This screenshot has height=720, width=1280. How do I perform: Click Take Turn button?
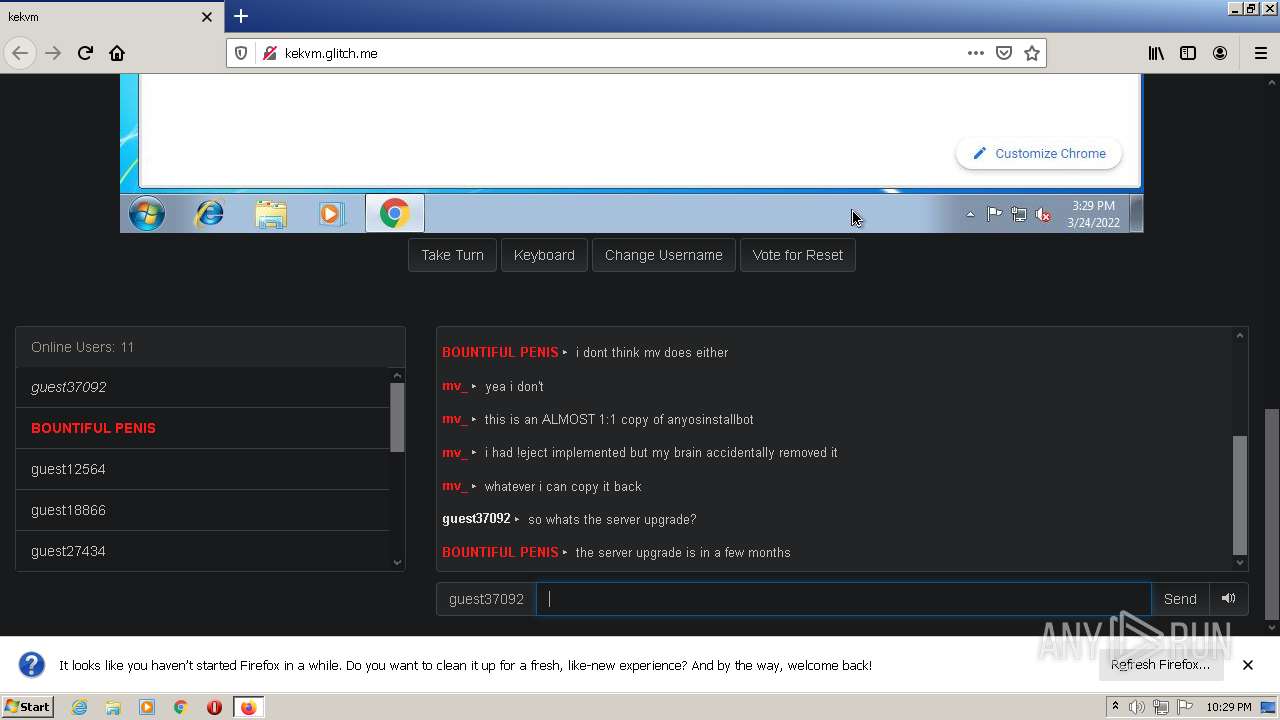pos(452,255)
